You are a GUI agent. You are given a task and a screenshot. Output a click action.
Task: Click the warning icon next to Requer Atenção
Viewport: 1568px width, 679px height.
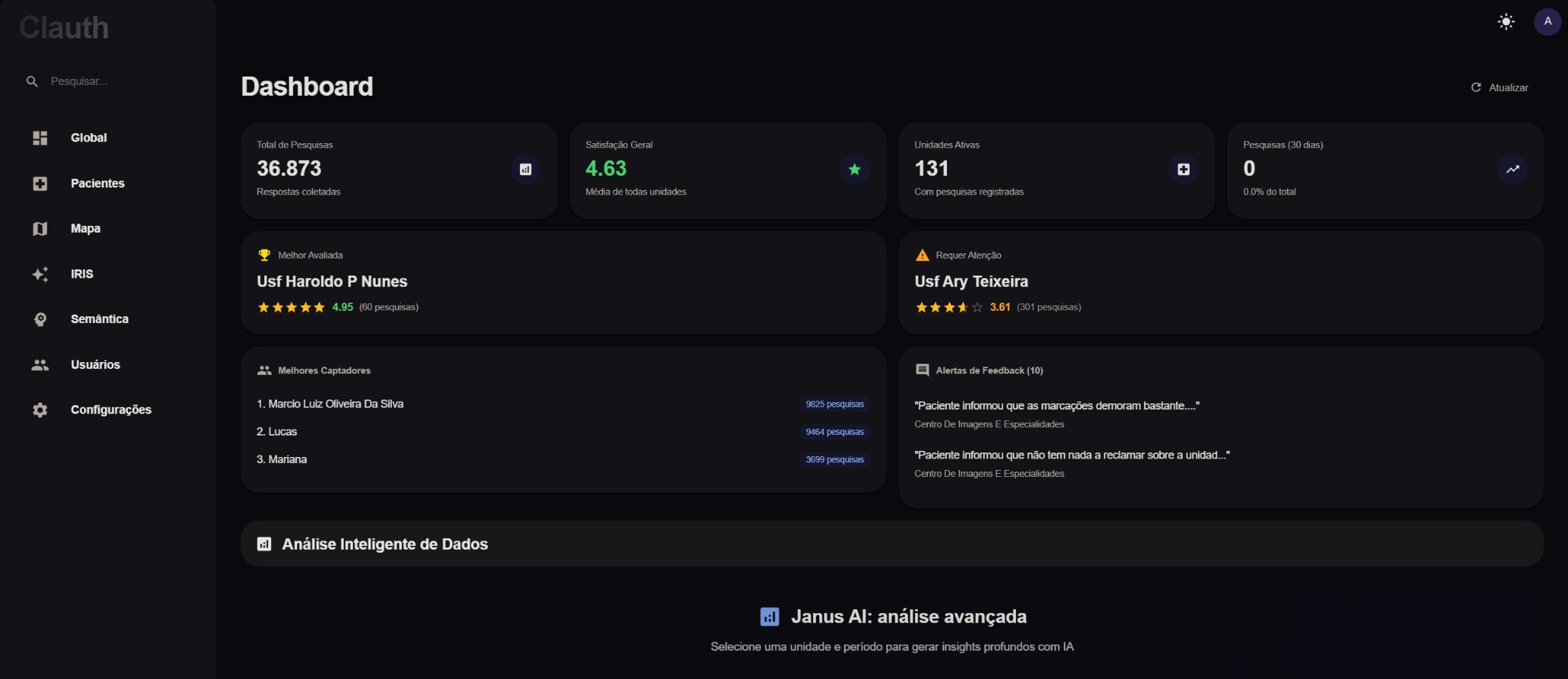point(922,254)
